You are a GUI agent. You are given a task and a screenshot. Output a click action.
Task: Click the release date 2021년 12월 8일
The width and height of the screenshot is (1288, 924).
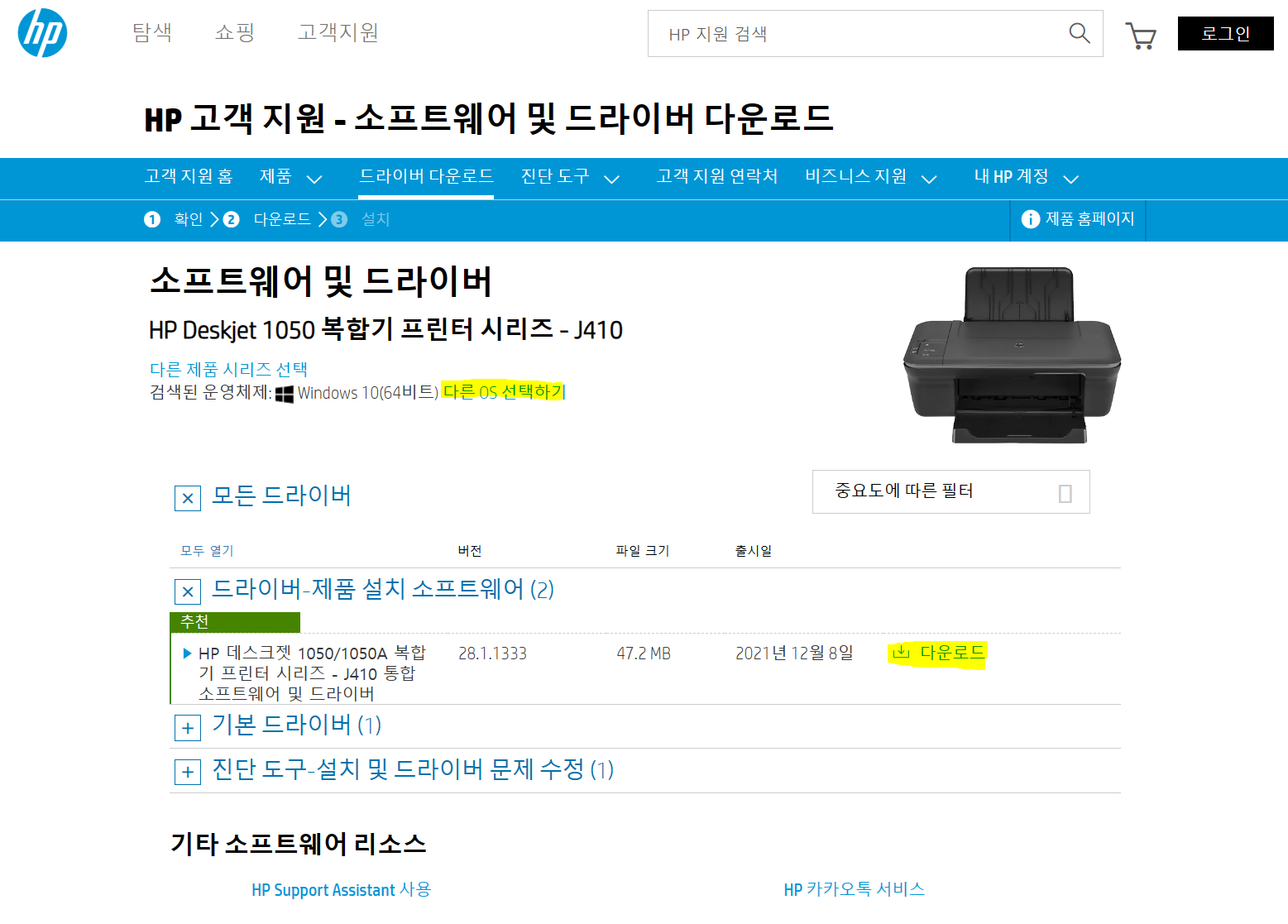point(794,654)
